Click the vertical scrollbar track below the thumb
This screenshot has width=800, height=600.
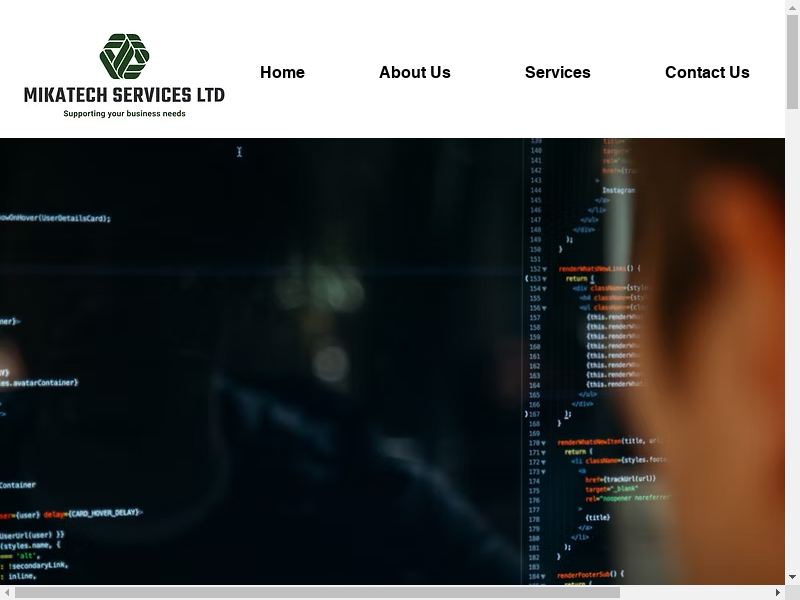tap(792, 350)
